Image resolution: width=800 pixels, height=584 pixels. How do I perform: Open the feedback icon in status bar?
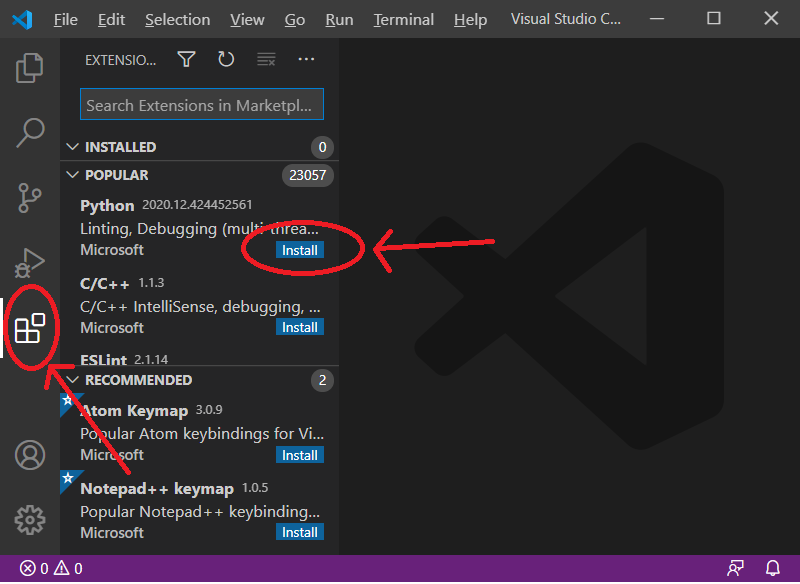click(735, 568)
